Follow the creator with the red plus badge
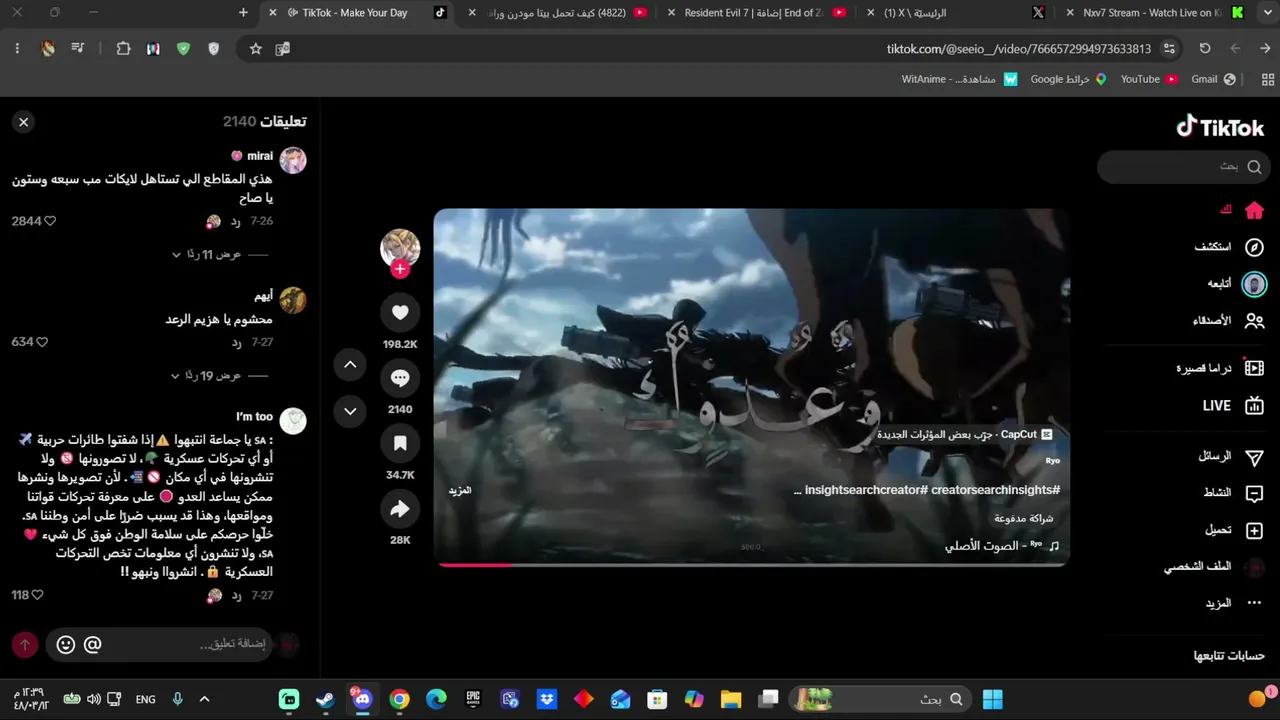 [400, 269]
